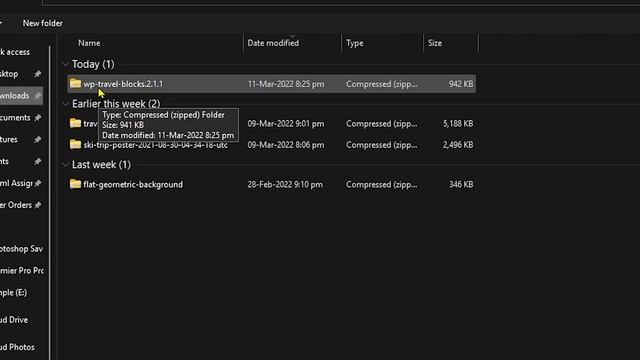Open Documents in the sidebar
Image resolution: width=640 pixels, height=360 pixels.
(15, 118)
